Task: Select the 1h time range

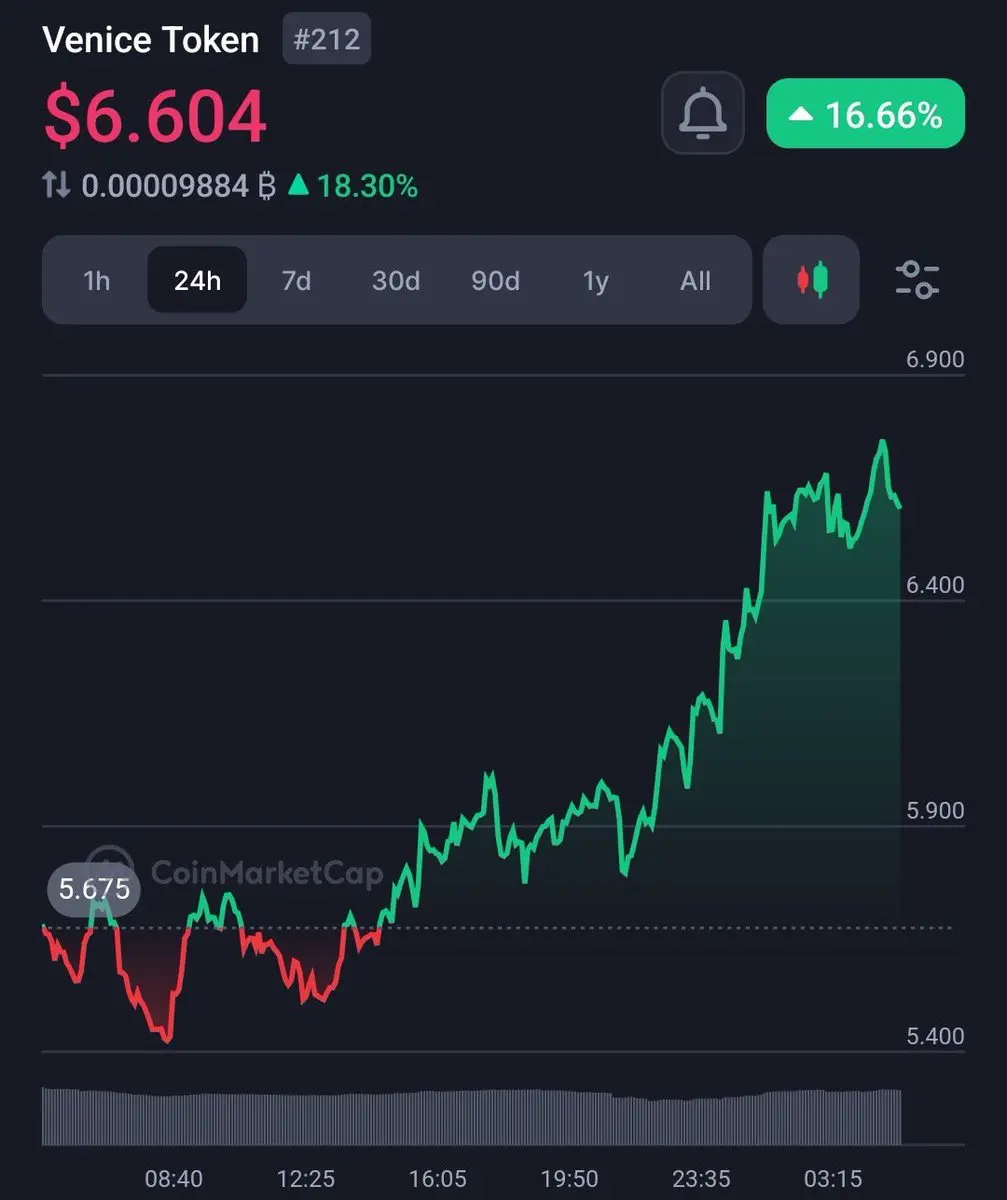Action: point(97,281)
